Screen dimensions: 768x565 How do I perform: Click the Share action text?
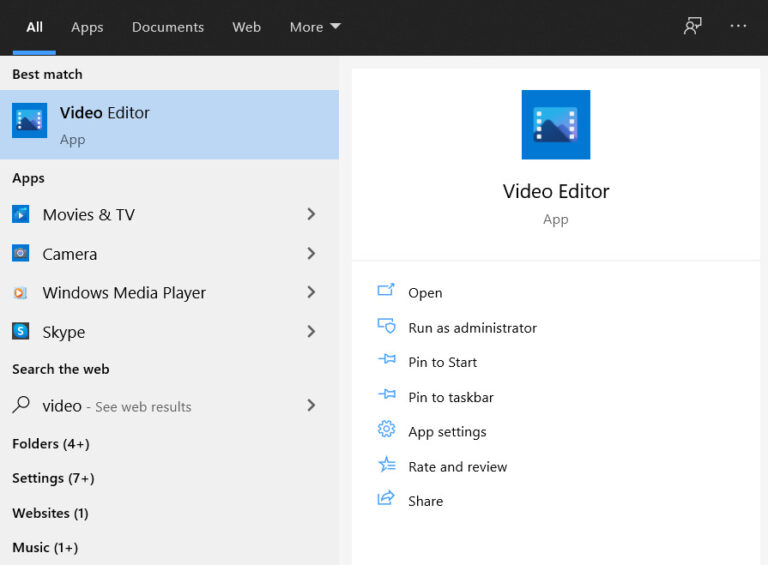[425, 501]
